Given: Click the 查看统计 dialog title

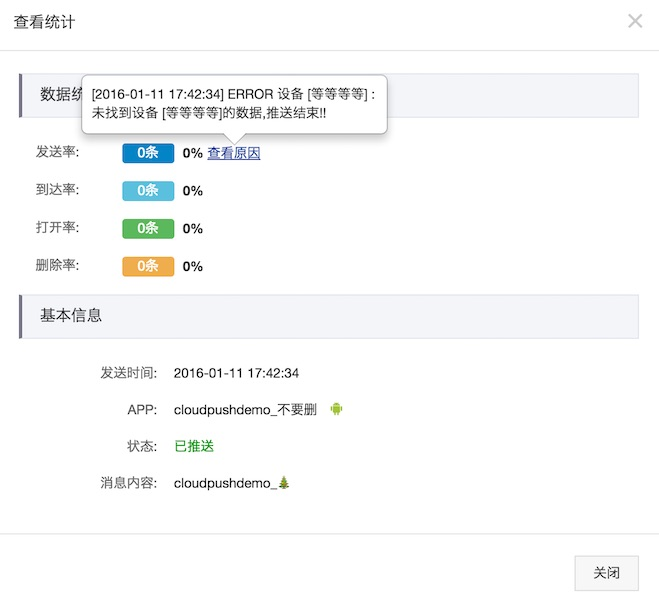Looking at the screenshot, I should tap(44, 22).
